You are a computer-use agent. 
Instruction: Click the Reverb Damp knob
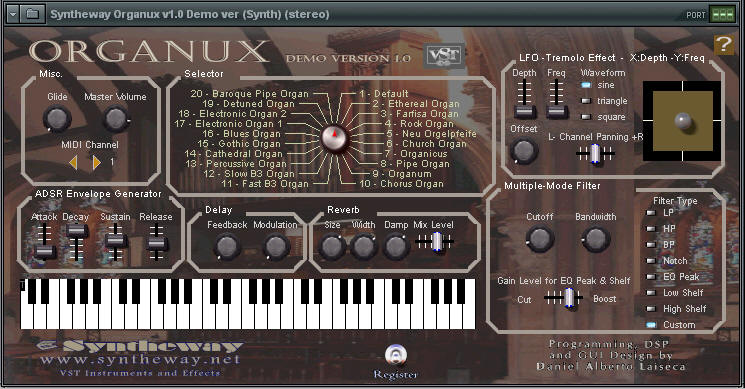coord(395,247)
